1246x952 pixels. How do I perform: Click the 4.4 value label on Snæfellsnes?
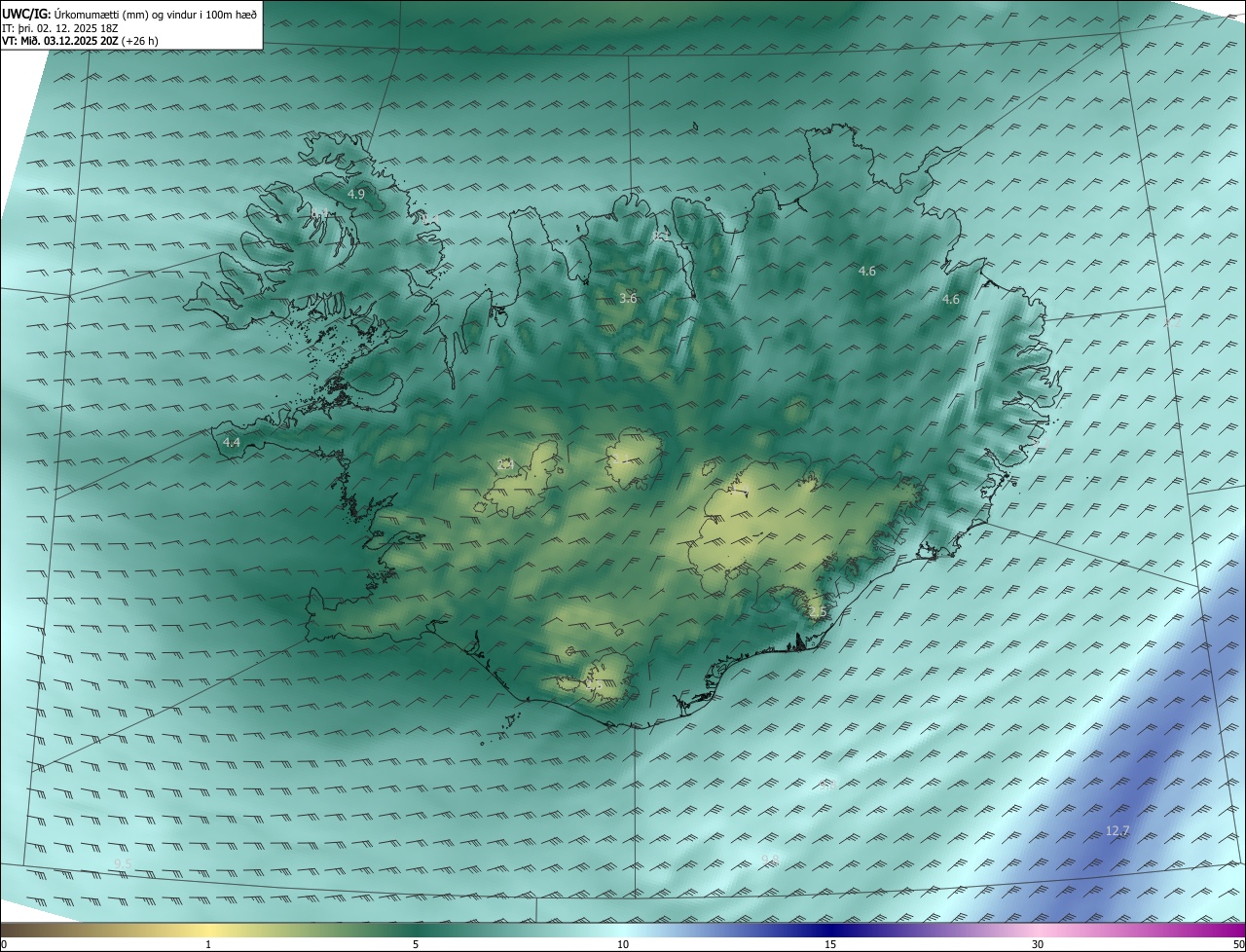click(x=232, y=442)
